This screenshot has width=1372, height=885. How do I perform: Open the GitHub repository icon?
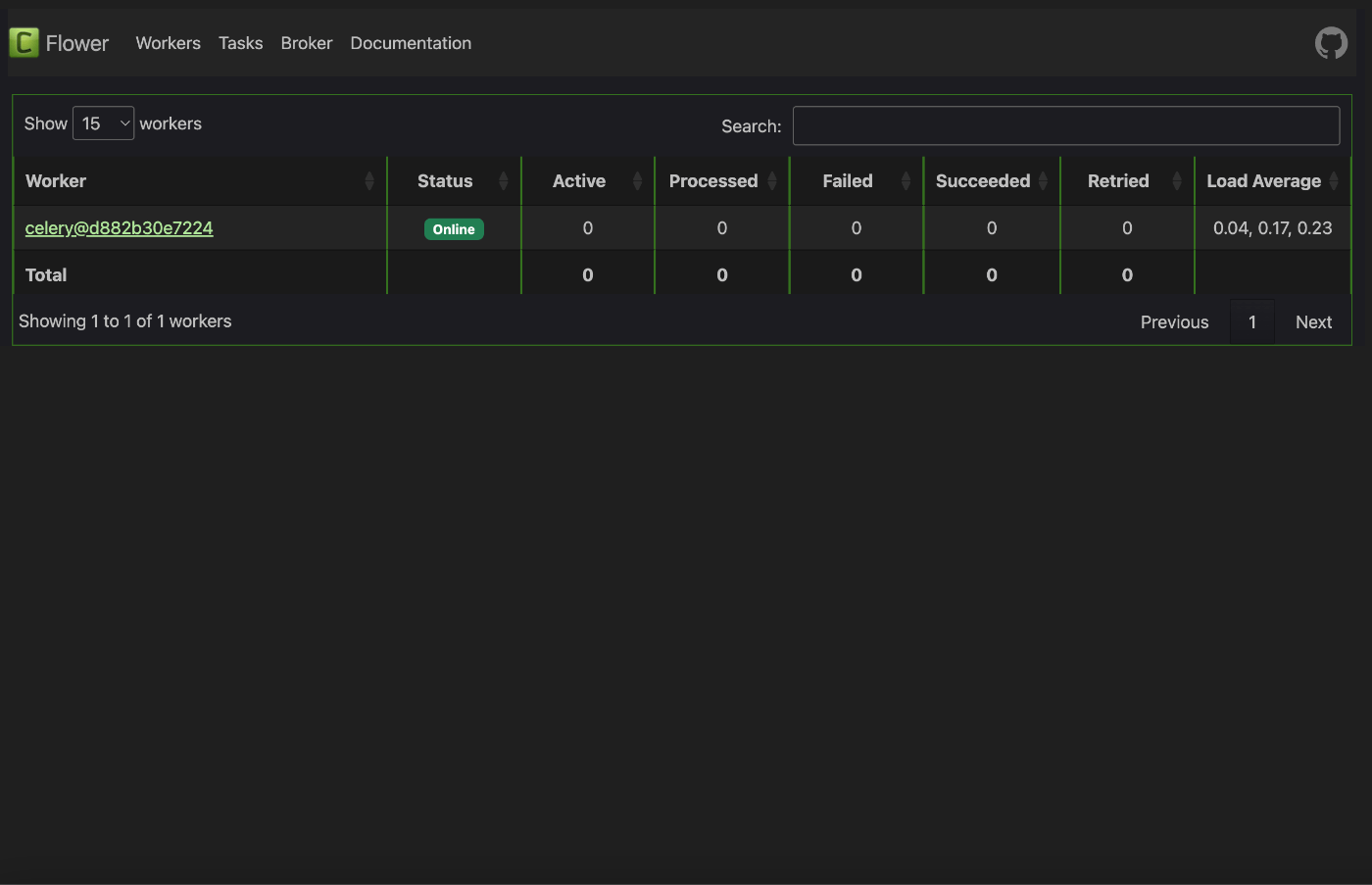pyautogui.click(x=1331, y=43)
